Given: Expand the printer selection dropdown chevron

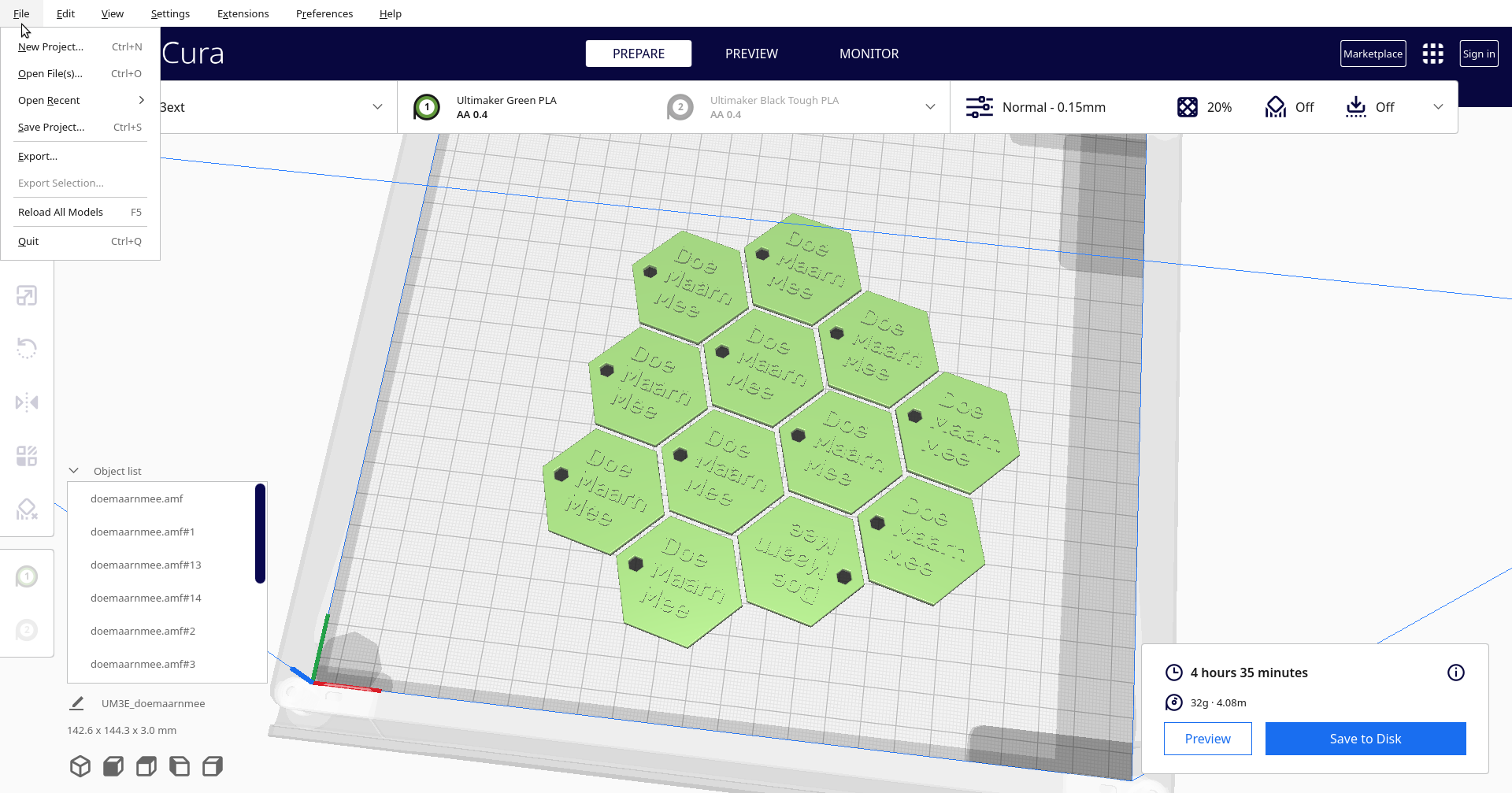Looking at the screenshot, I should pyautogui.click(x=377, y=107).
